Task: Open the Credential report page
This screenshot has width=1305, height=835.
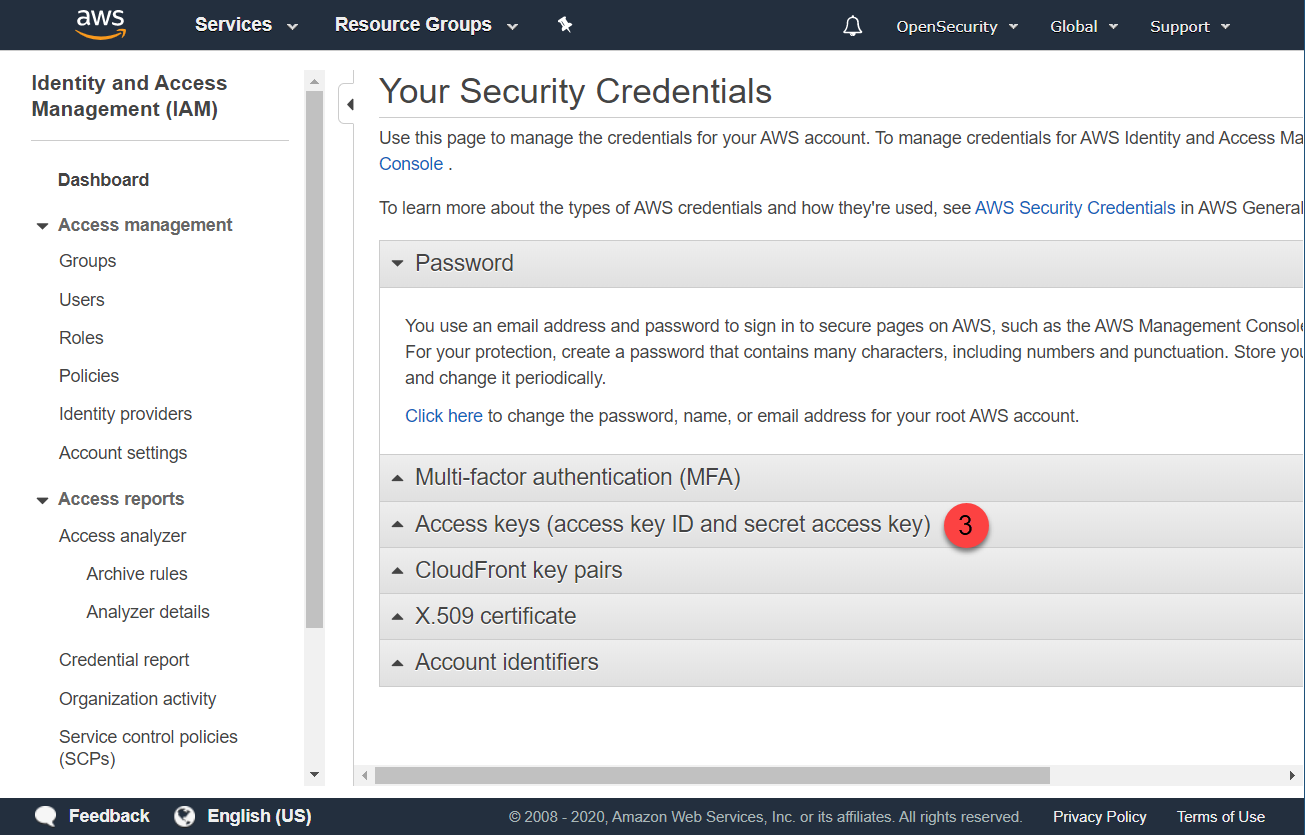Action: tap(124, 660)
